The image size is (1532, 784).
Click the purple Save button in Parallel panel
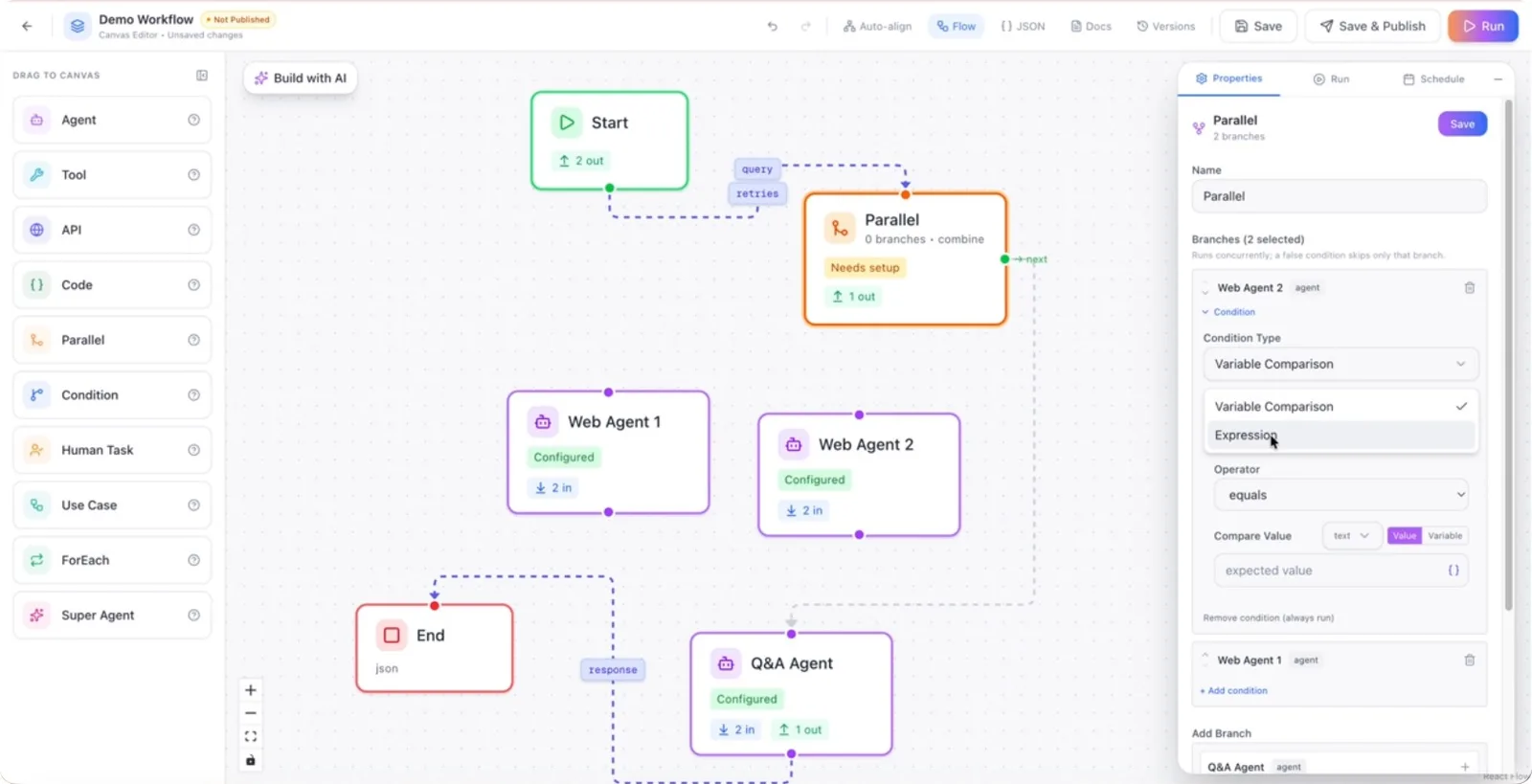click(1462, 124)
